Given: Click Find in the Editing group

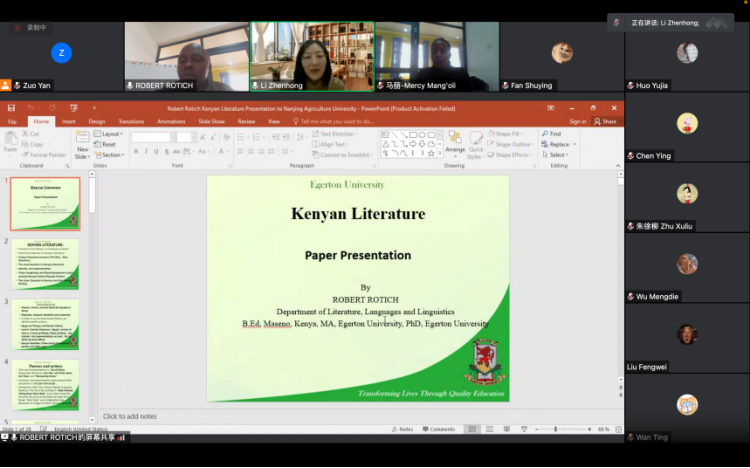Looking at the screenshot, I should [551, 133].
